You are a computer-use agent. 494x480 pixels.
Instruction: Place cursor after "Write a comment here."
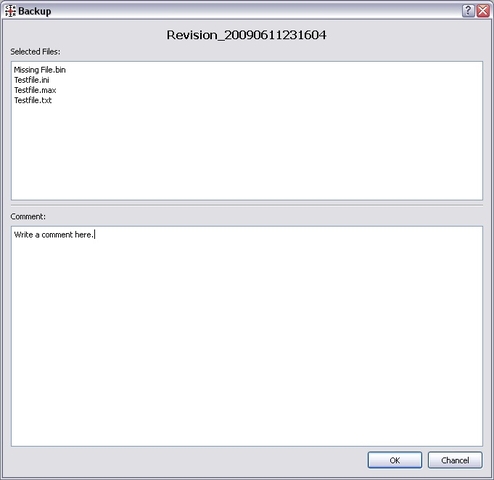(95, 235)
